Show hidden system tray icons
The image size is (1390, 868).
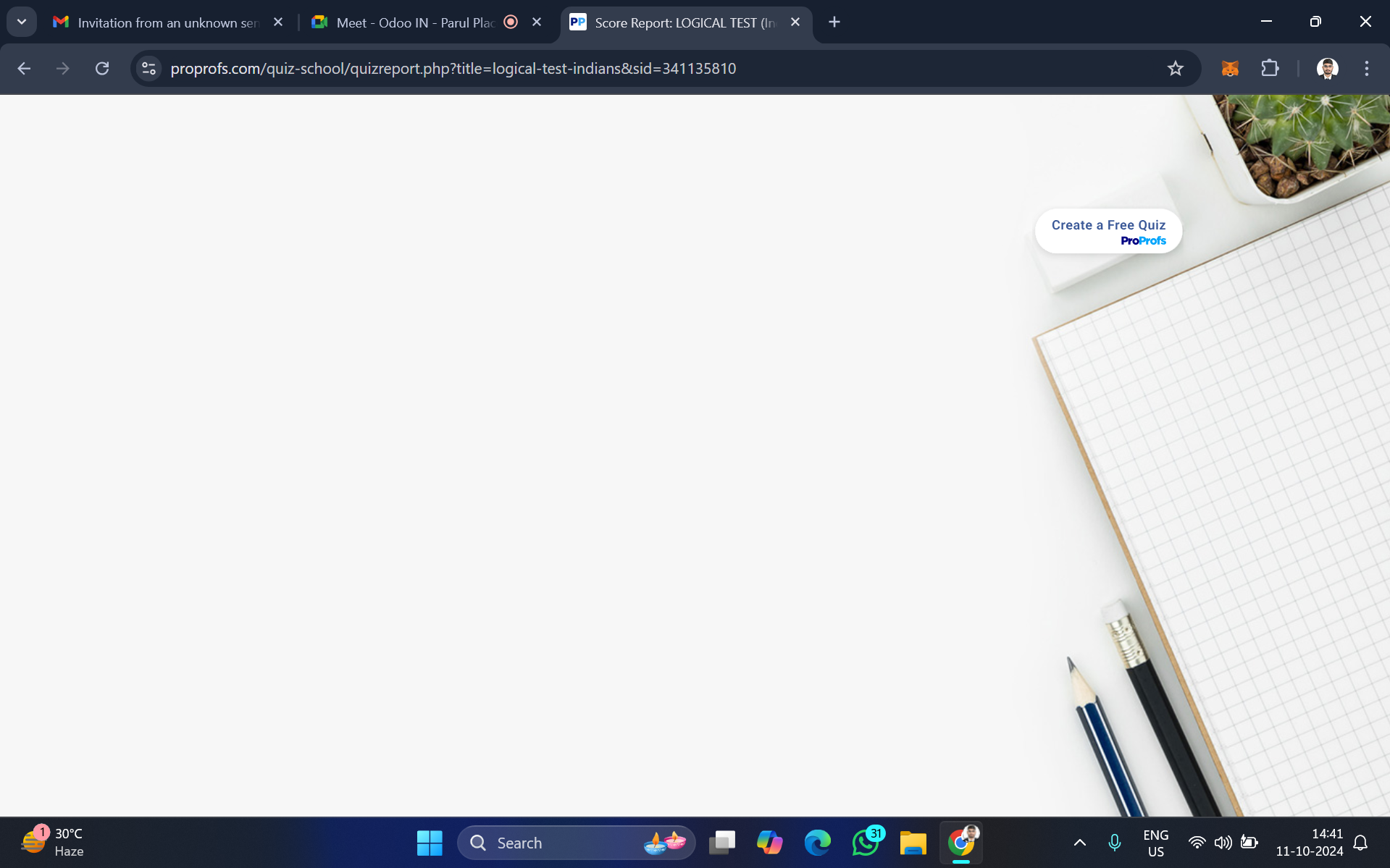point(1079,843)
